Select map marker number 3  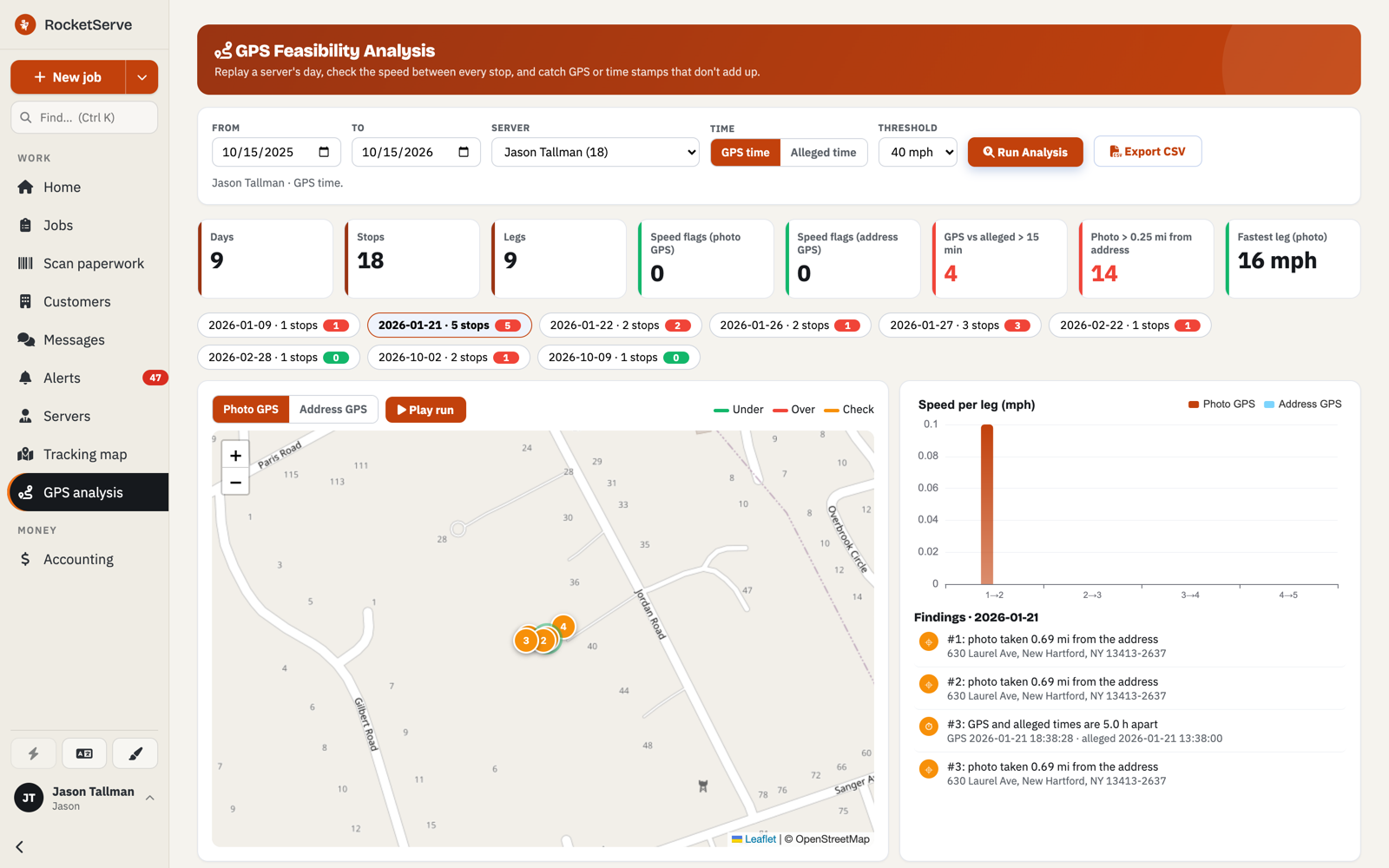(x=526, y=641)
